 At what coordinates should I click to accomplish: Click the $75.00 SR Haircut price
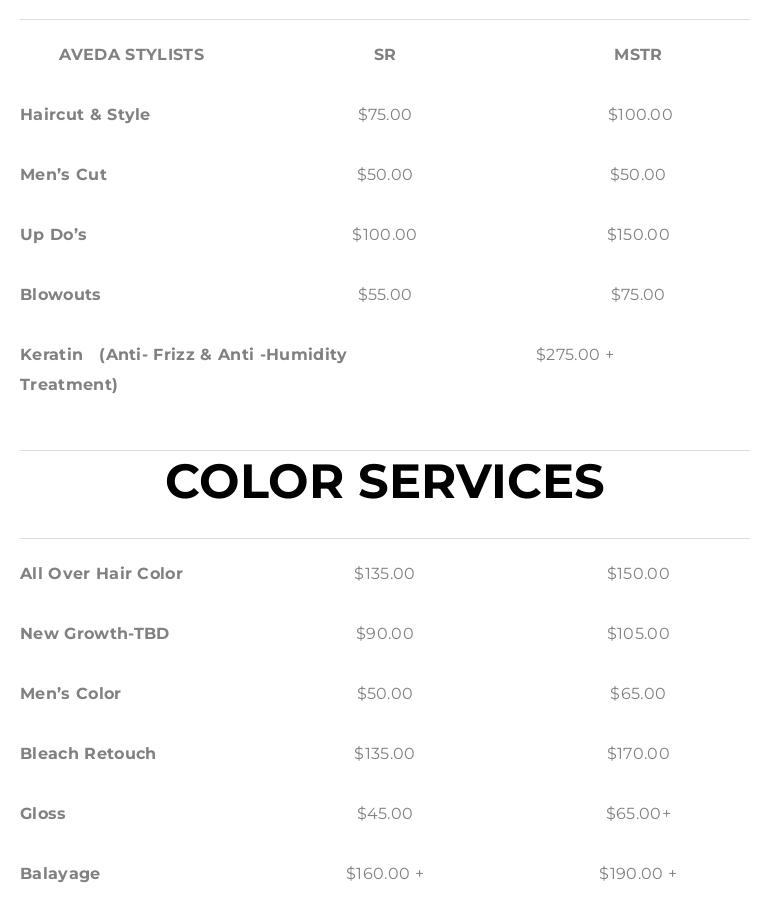tap(384, 115)
